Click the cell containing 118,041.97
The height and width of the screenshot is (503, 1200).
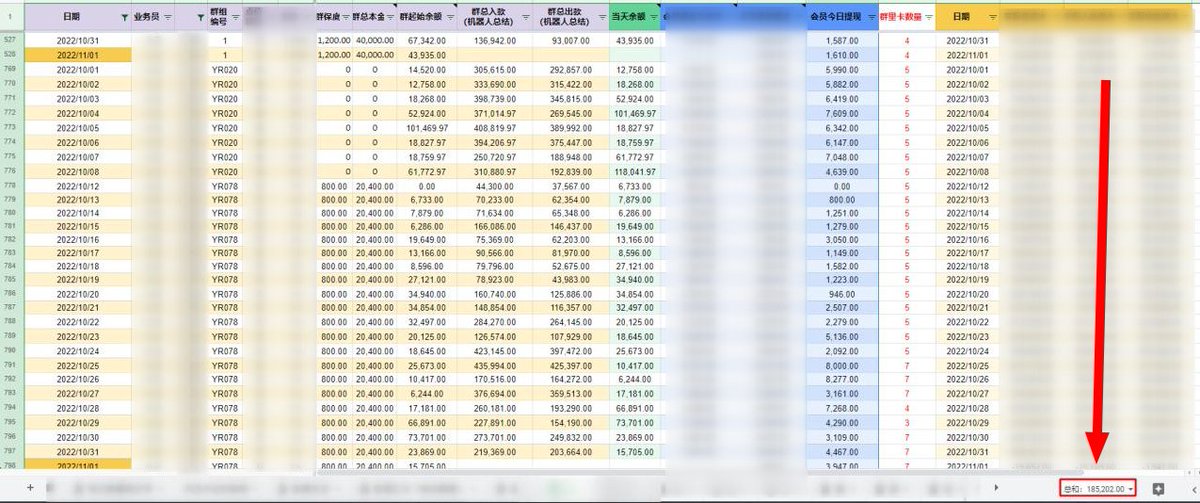click(x=634, y=171)
